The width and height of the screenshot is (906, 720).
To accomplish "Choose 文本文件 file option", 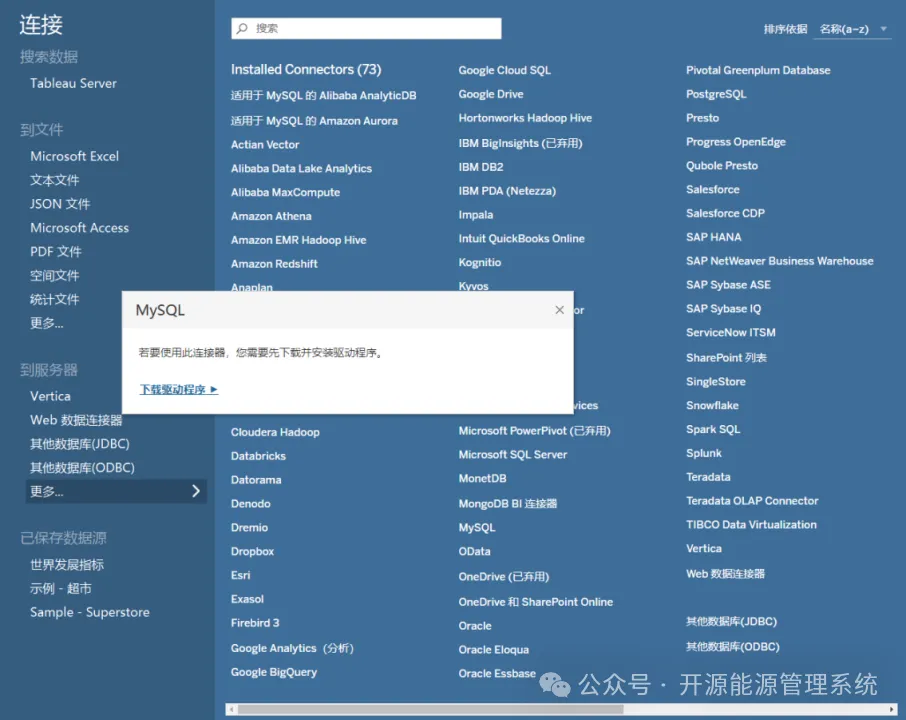I will pyautogui.click(x=54, y=180).
